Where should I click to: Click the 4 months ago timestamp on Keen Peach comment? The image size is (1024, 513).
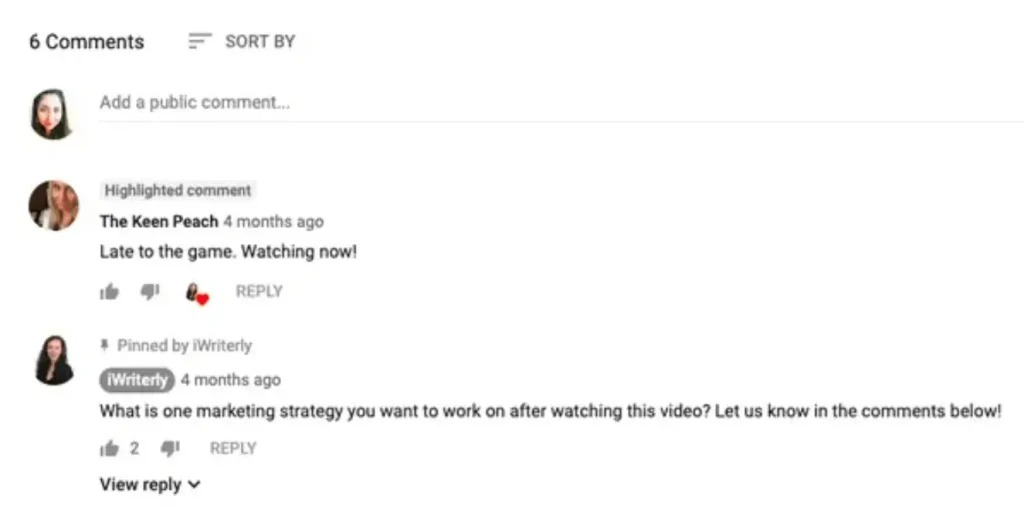(274, 222)
